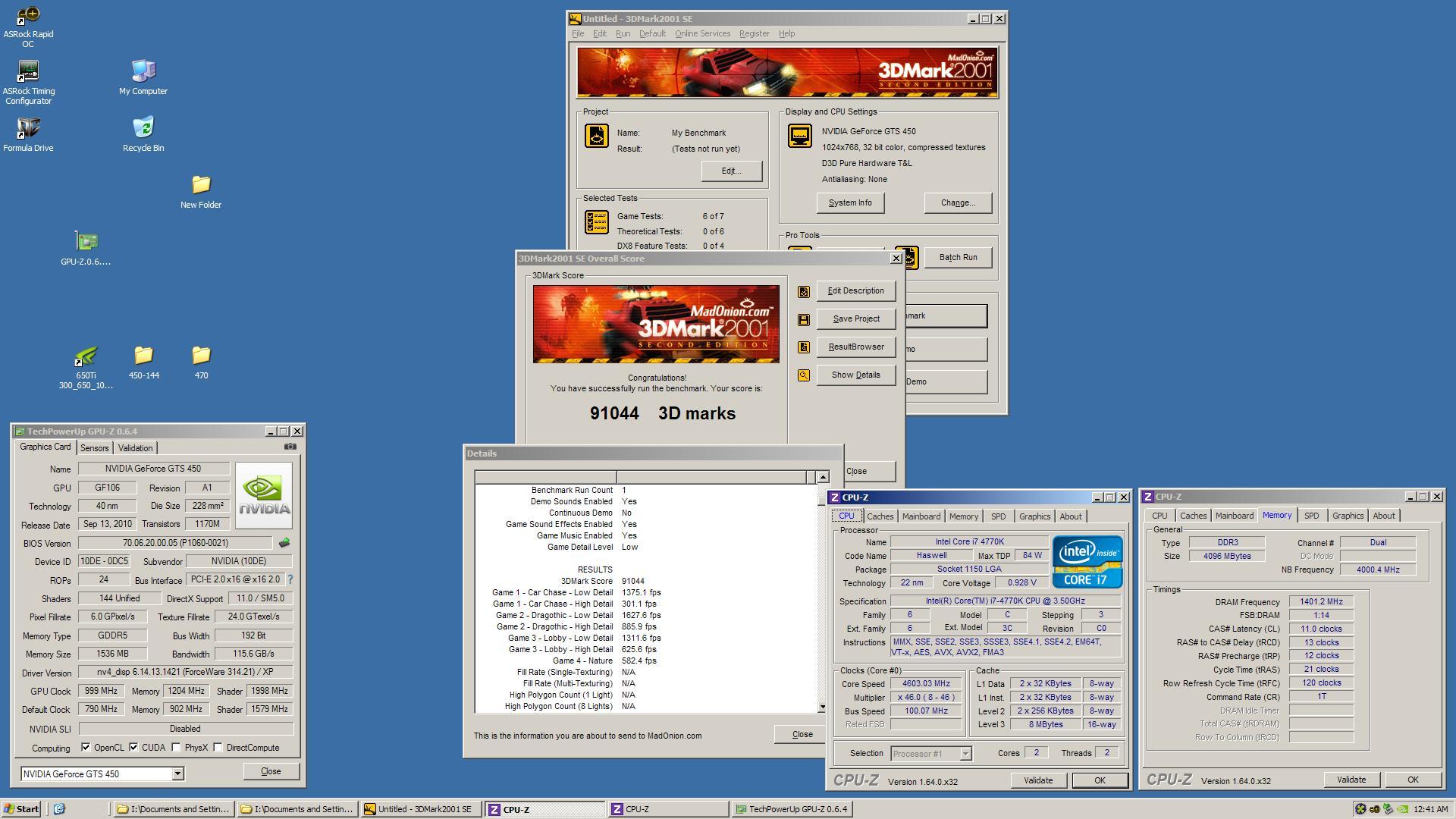Click the Edit Description icon

(x=804, y=291)
